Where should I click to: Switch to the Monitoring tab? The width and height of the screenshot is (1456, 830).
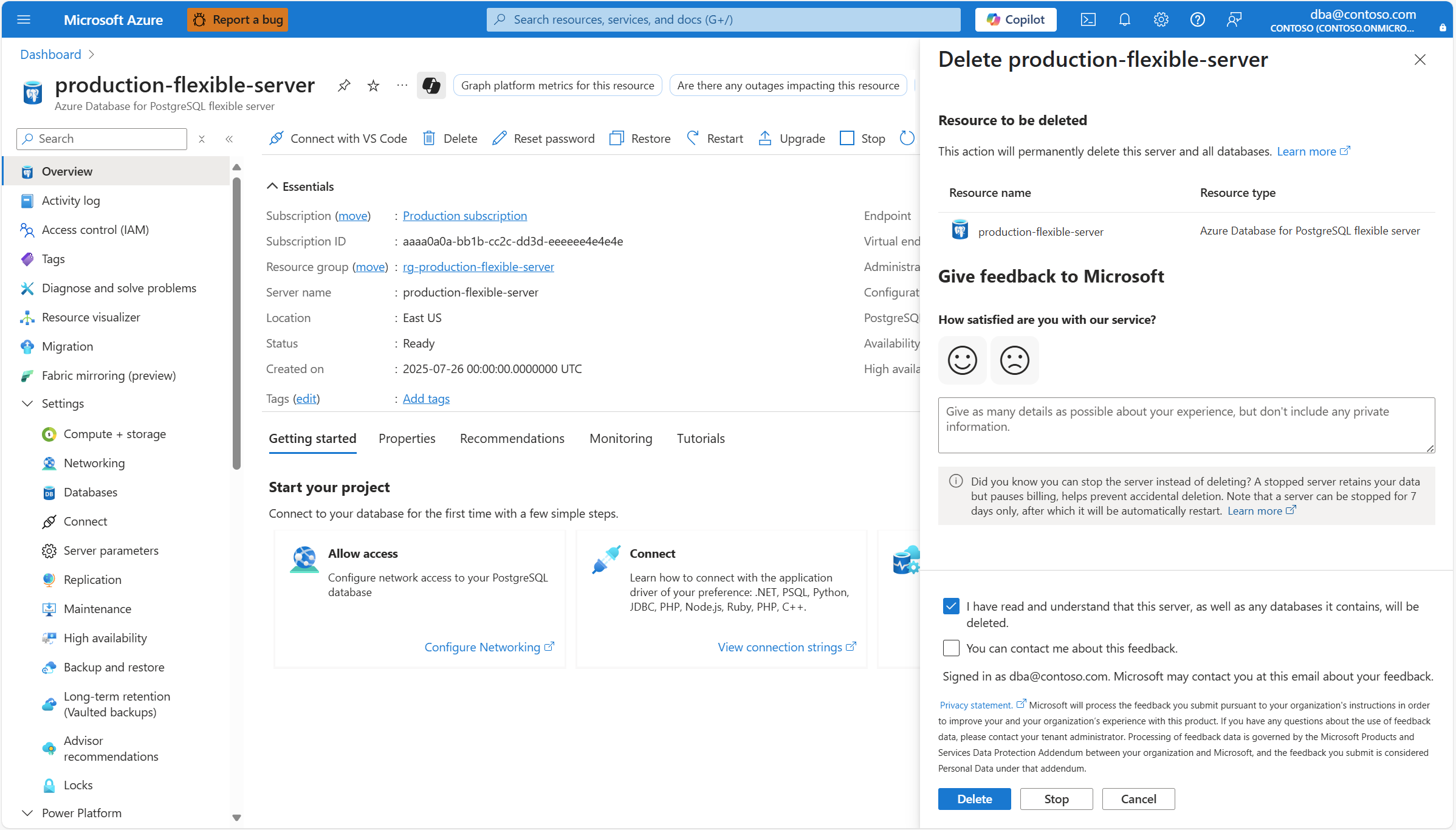click(x=620, y=439)
